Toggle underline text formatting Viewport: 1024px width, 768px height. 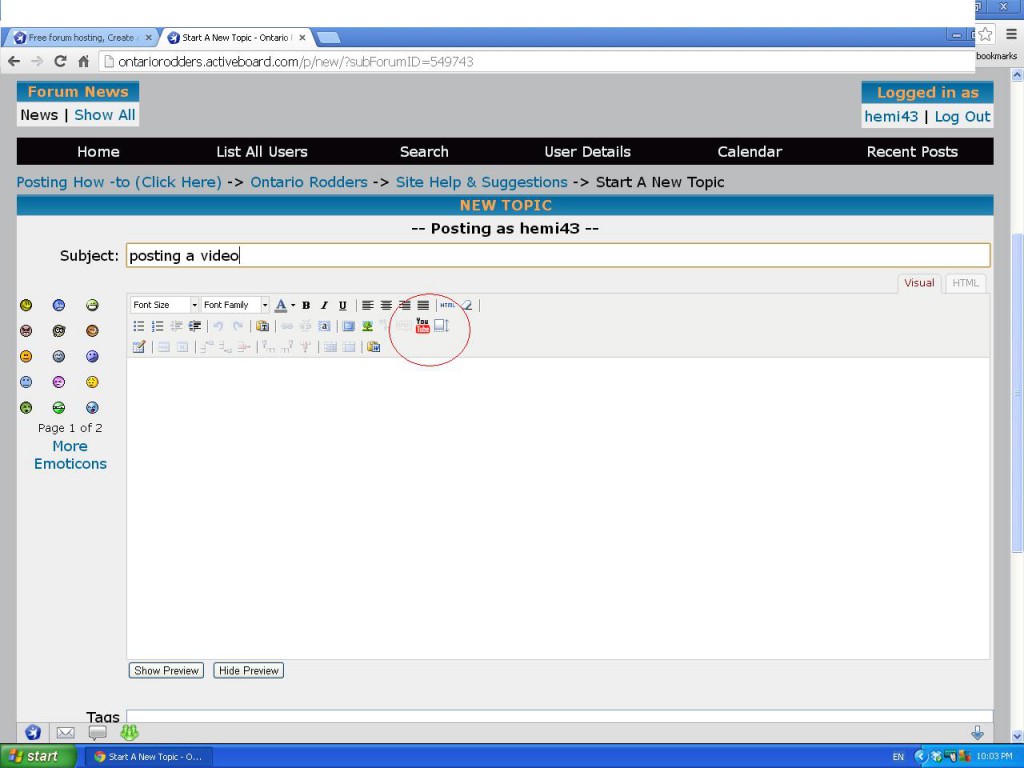pyautogui.click(x=342, y=305)
